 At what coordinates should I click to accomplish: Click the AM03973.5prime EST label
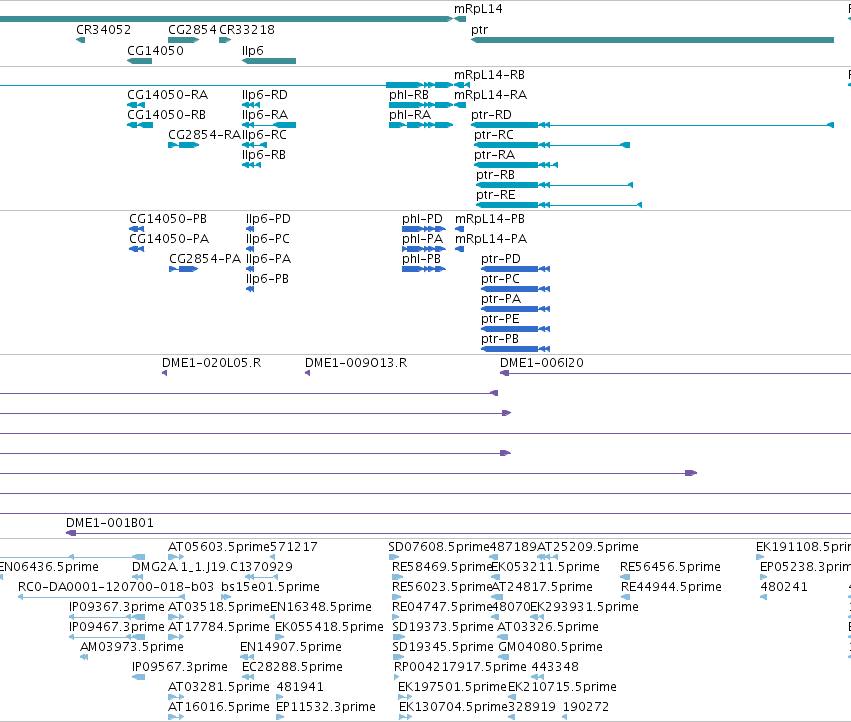pos(132,647)
